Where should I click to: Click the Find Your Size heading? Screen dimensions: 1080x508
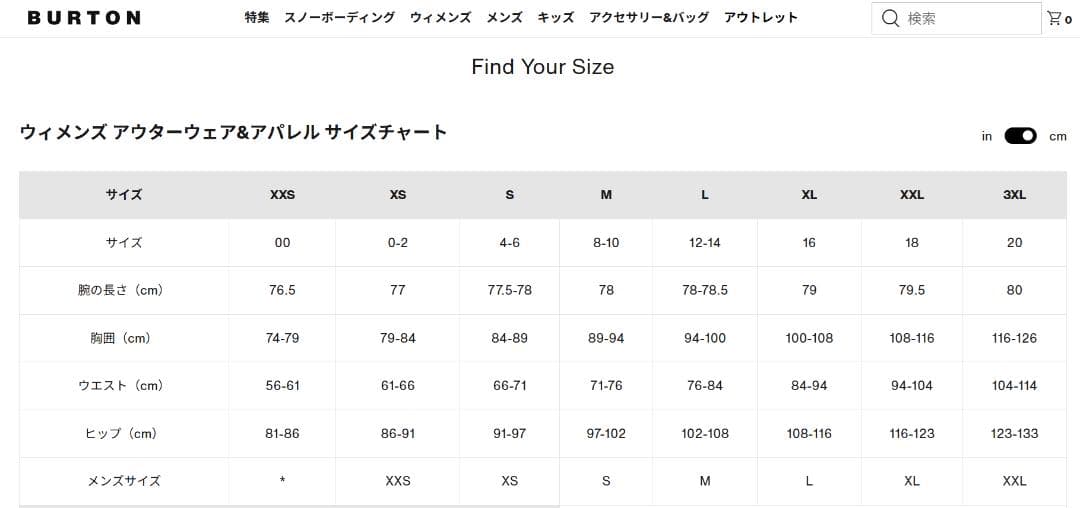[542, 67]
